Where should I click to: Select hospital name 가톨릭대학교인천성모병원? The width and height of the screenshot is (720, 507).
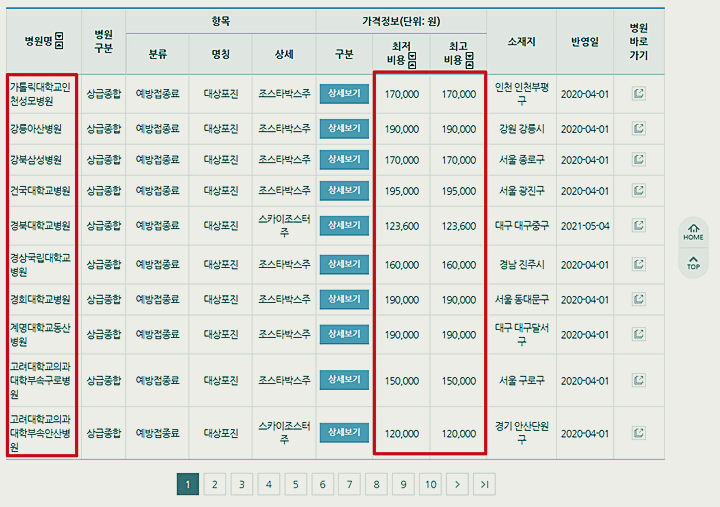(40, 94)
